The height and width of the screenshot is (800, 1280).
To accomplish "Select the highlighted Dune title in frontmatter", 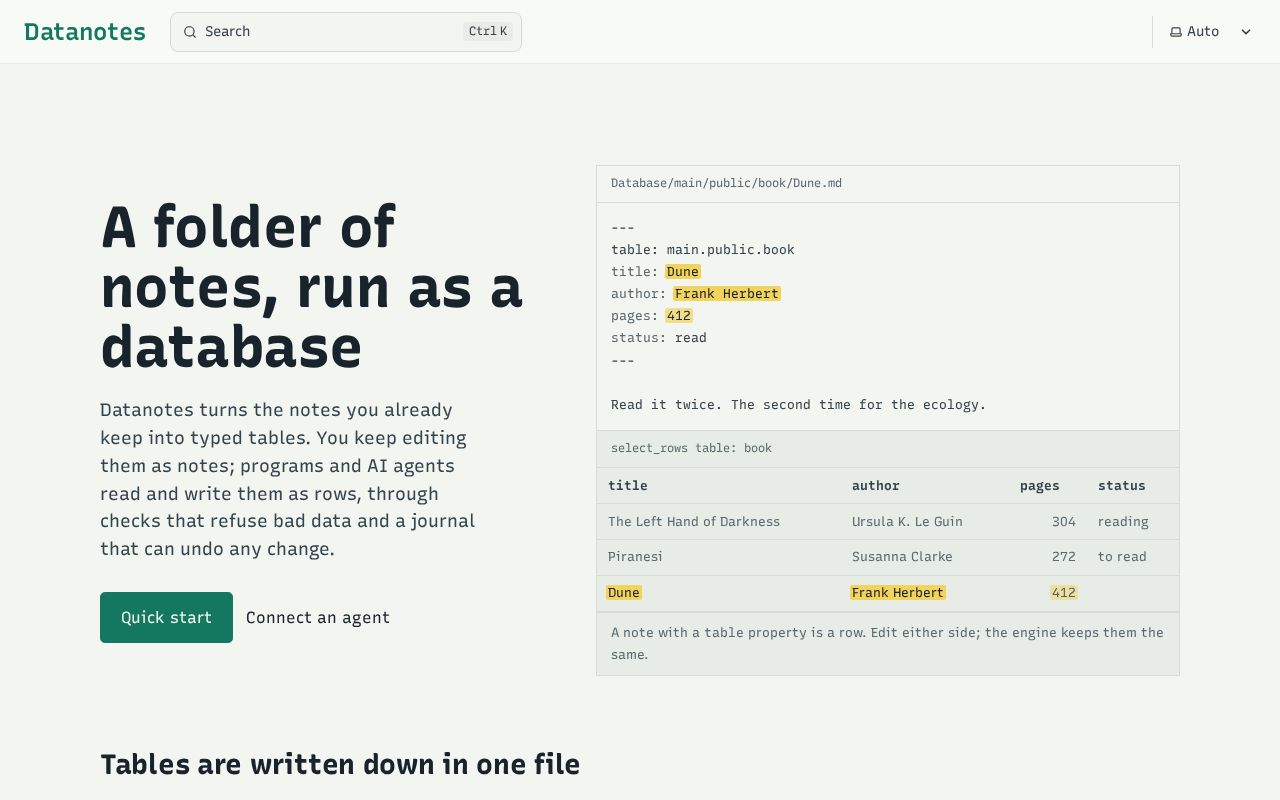I will [x=683, y=272].
